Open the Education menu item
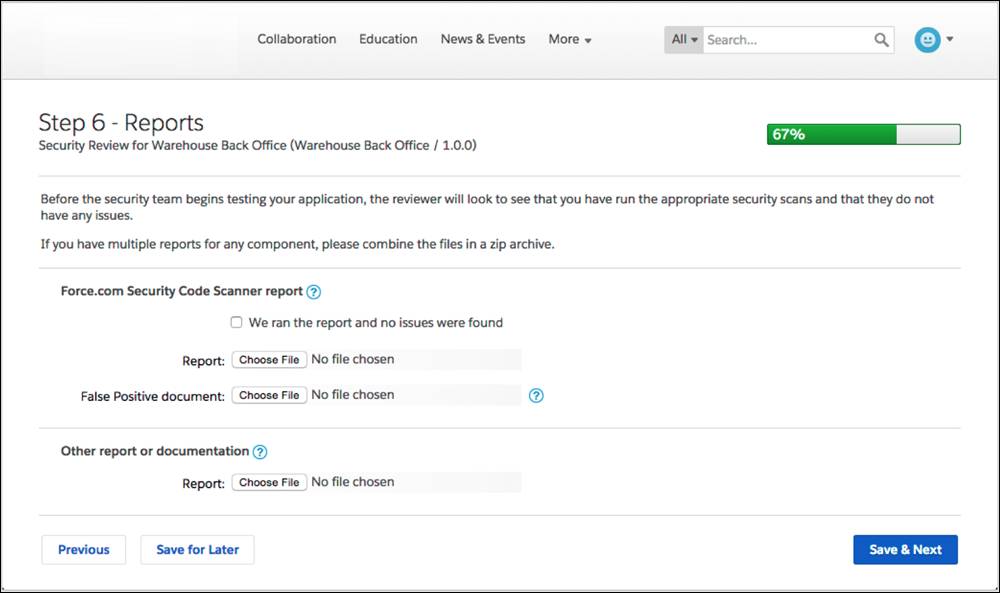 [x=388, y=39]
